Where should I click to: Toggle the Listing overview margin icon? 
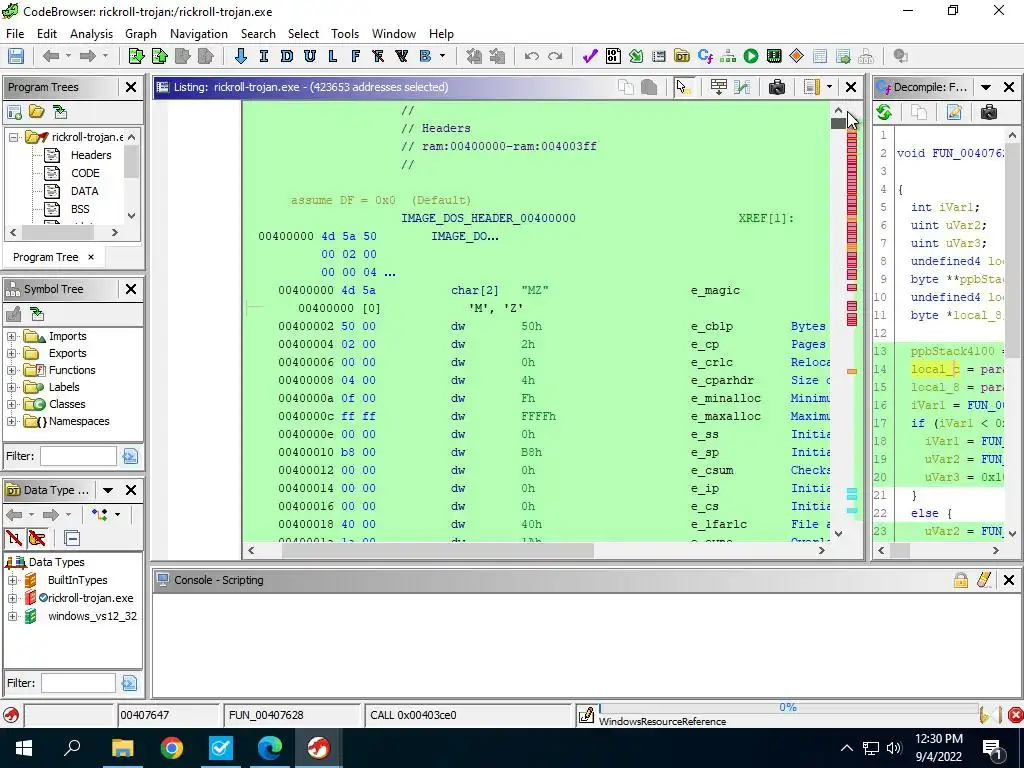[x=811, y=87]
